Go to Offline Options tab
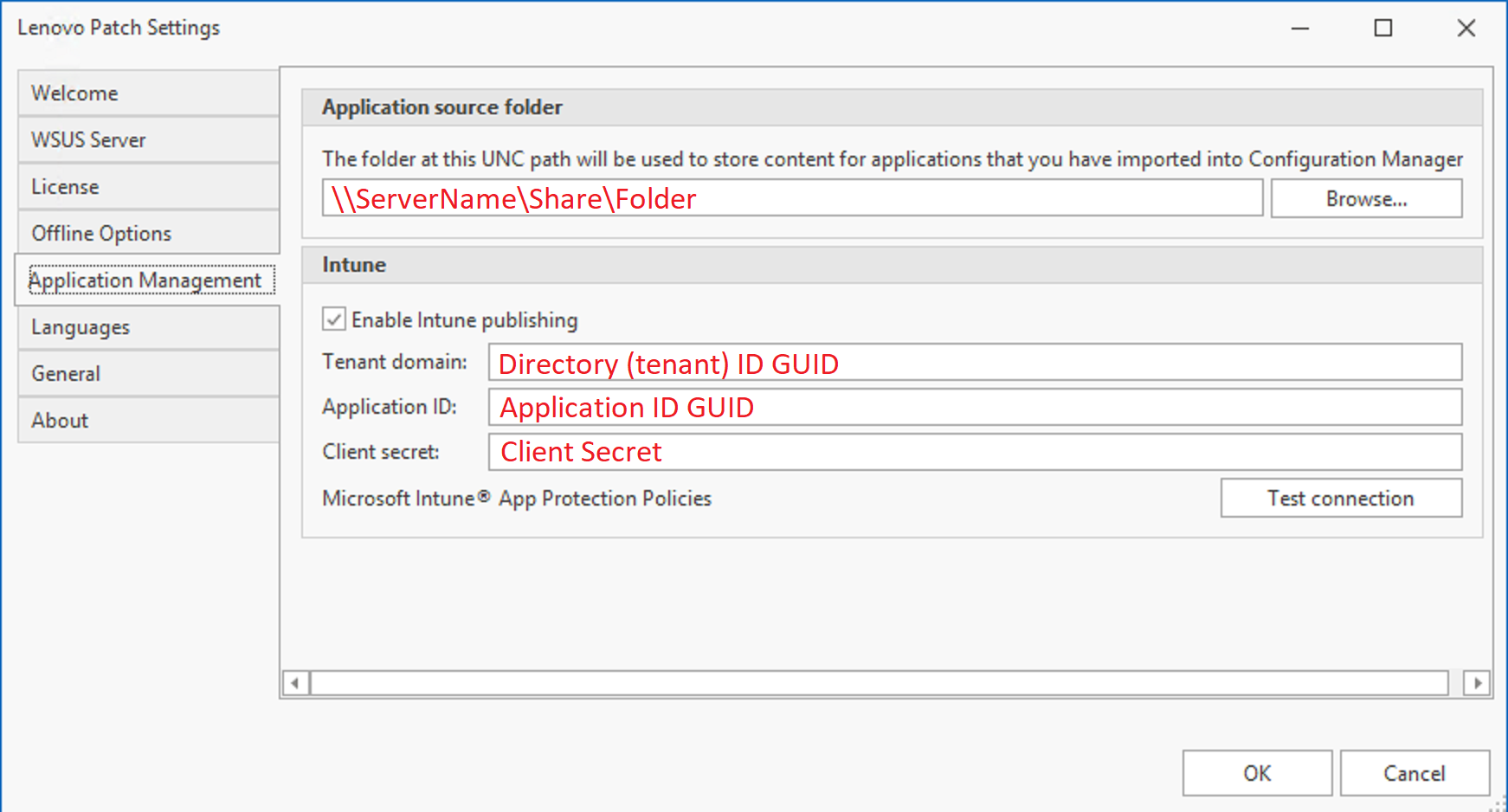This screenshot has width=1508, height=812. click(x=148, y=234)
